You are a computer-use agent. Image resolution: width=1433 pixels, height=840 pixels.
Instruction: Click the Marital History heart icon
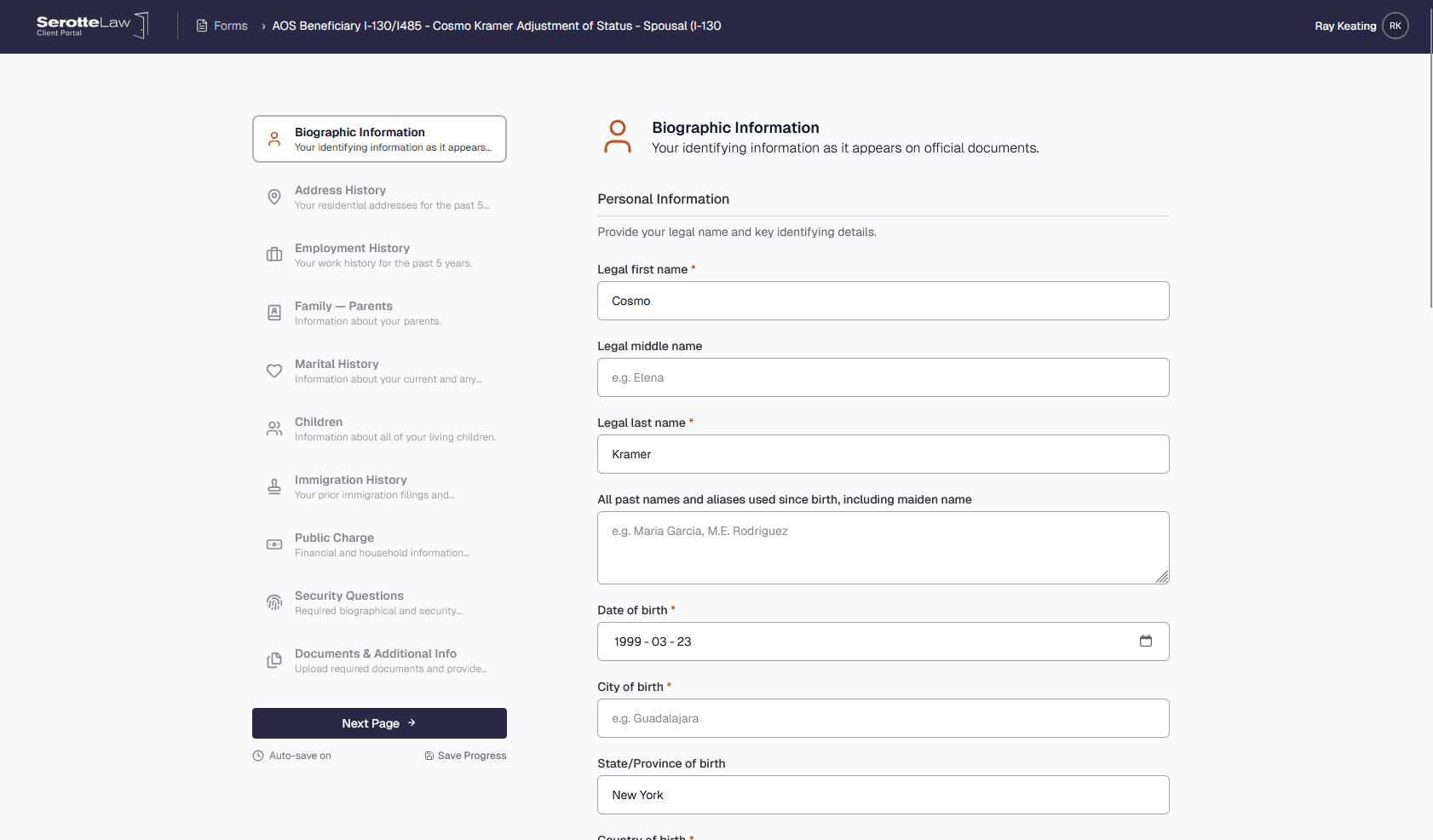(x=274, y=371)
